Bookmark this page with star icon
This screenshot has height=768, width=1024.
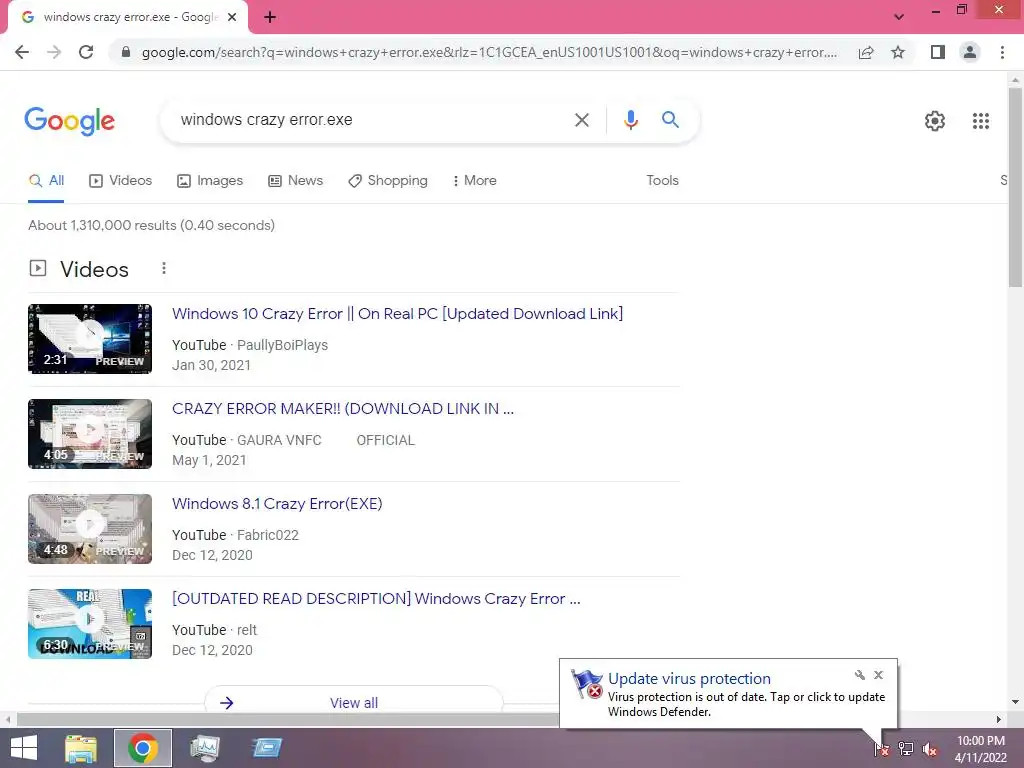(x=898, y=52)
